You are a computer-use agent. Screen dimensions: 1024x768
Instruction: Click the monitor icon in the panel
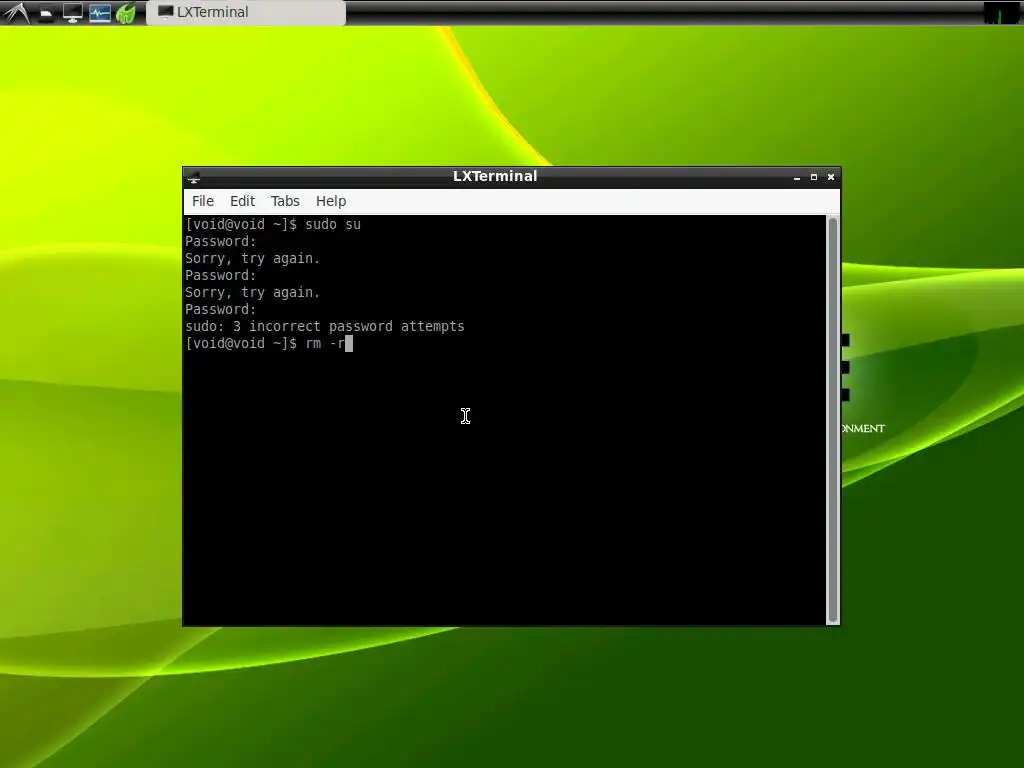(72, 12)
